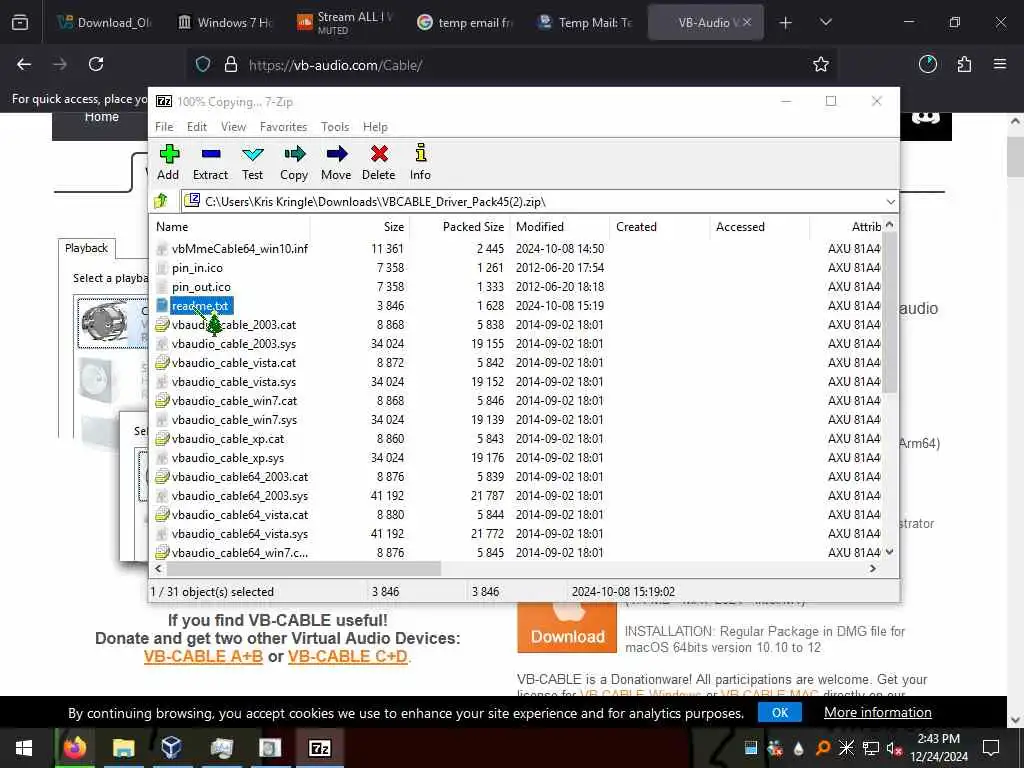Open the Favorites menu

click(283, 127)
